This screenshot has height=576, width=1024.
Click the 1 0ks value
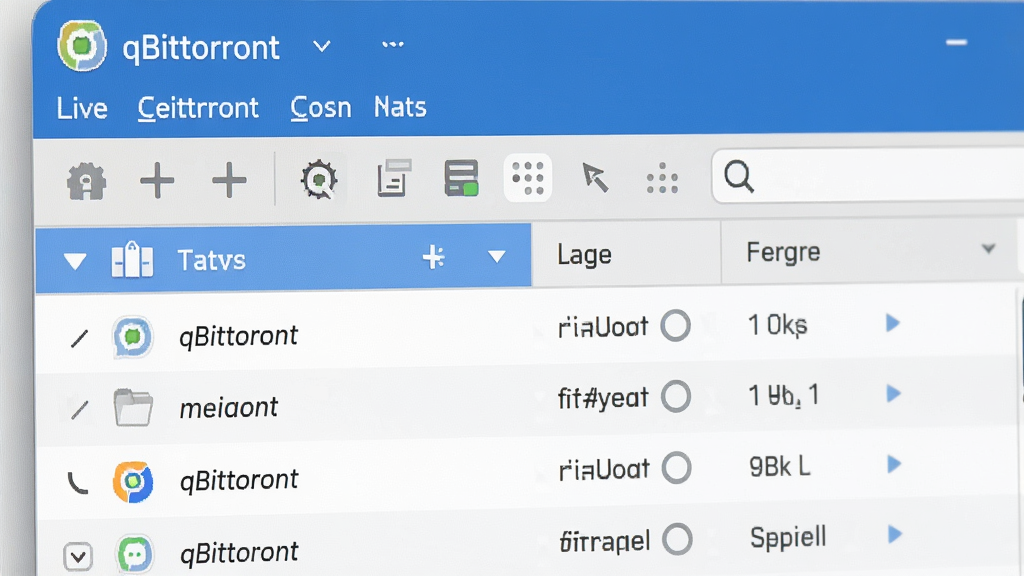[x=777, y=325]
